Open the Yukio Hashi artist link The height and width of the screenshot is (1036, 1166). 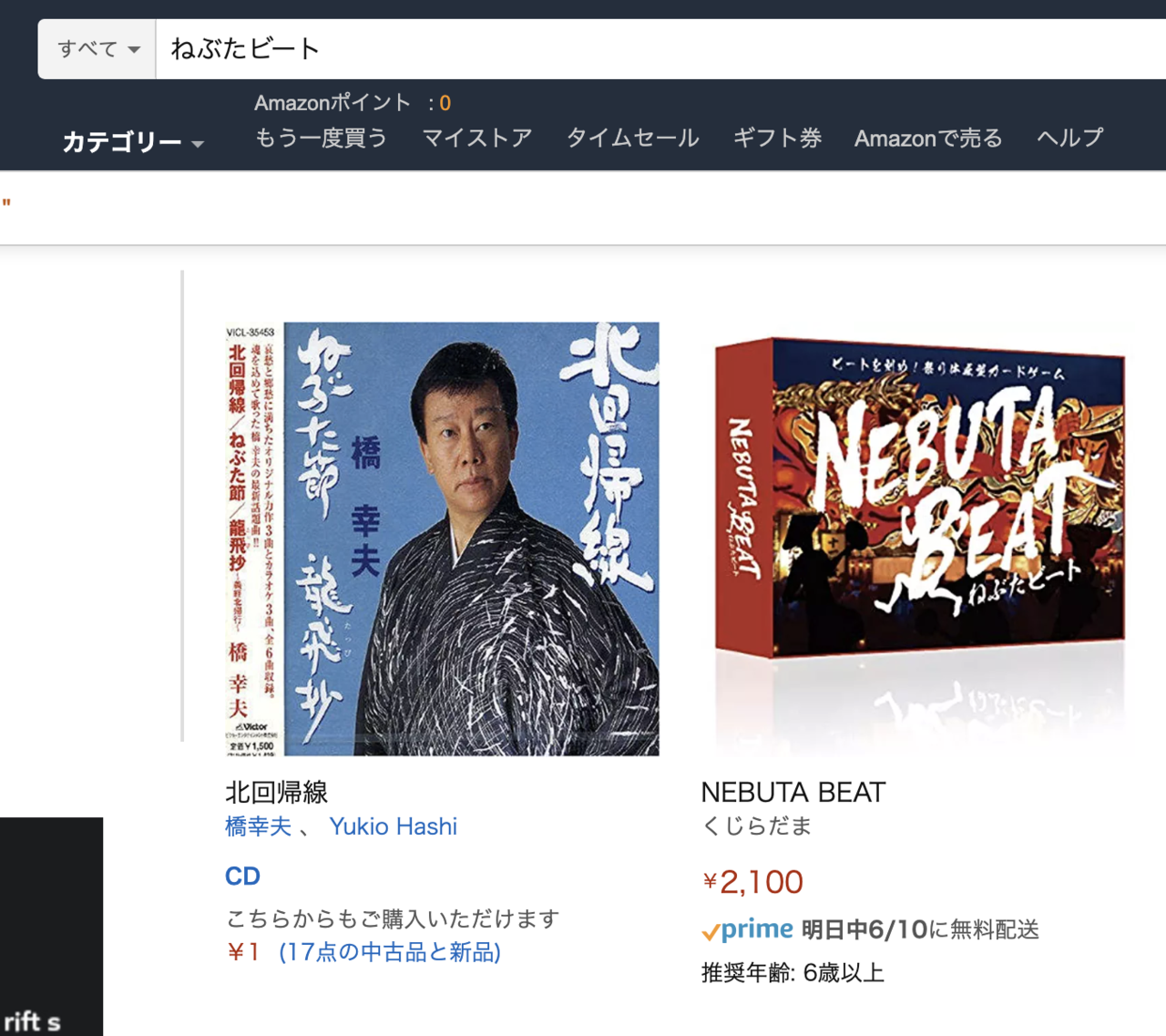(x=394, y=826)
